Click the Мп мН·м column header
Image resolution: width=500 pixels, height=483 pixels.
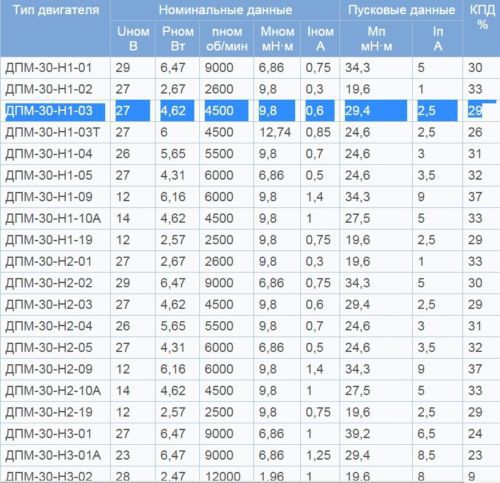376,39
